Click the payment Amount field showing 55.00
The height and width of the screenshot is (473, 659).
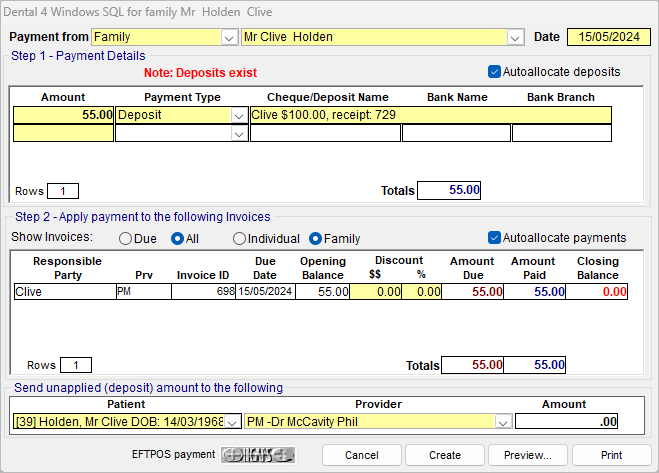tap(63, 115)
